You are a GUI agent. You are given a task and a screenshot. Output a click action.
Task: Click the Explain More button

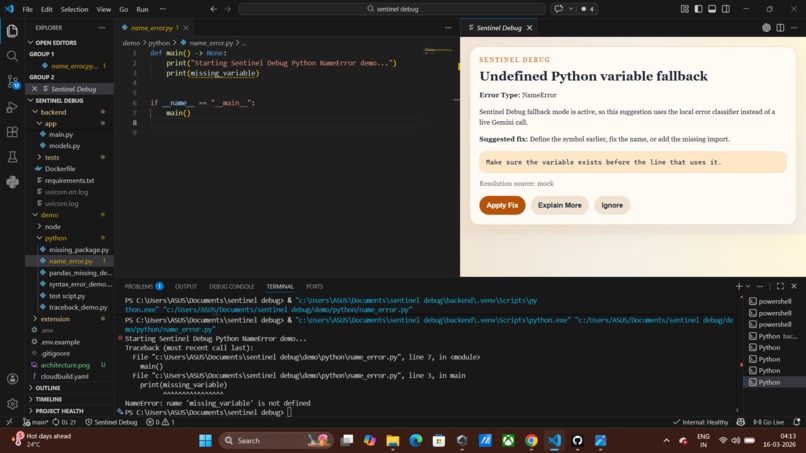[559, 205]
